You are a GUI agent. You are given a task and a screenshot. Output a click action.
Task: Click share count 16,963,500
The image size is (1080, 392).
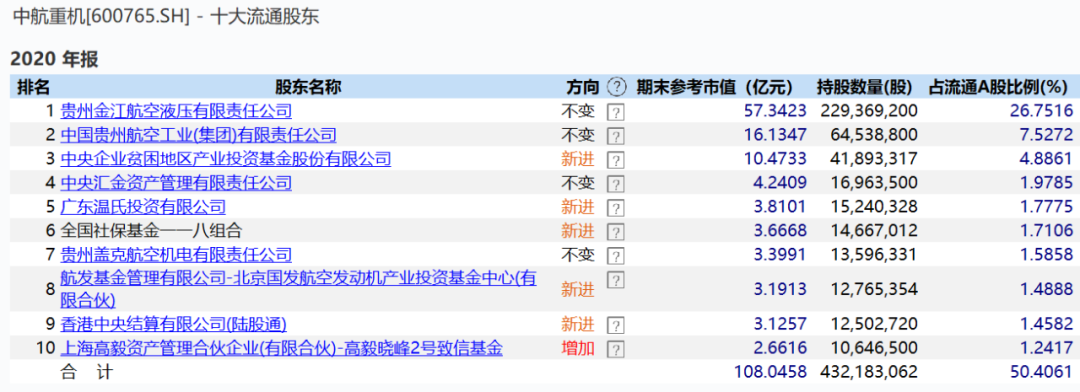point(875,183)
